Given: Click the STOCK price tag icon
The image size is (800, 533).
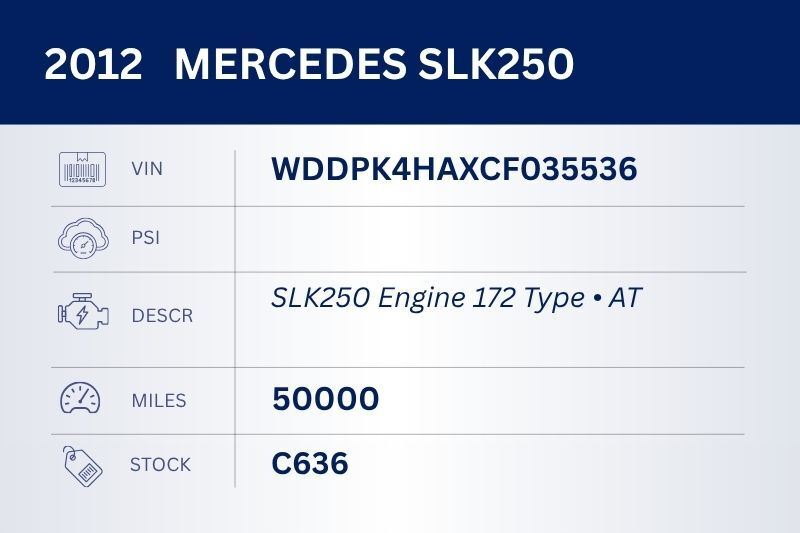Looking at the screenshot, I should pyautogui.click(x=82, y=465).
